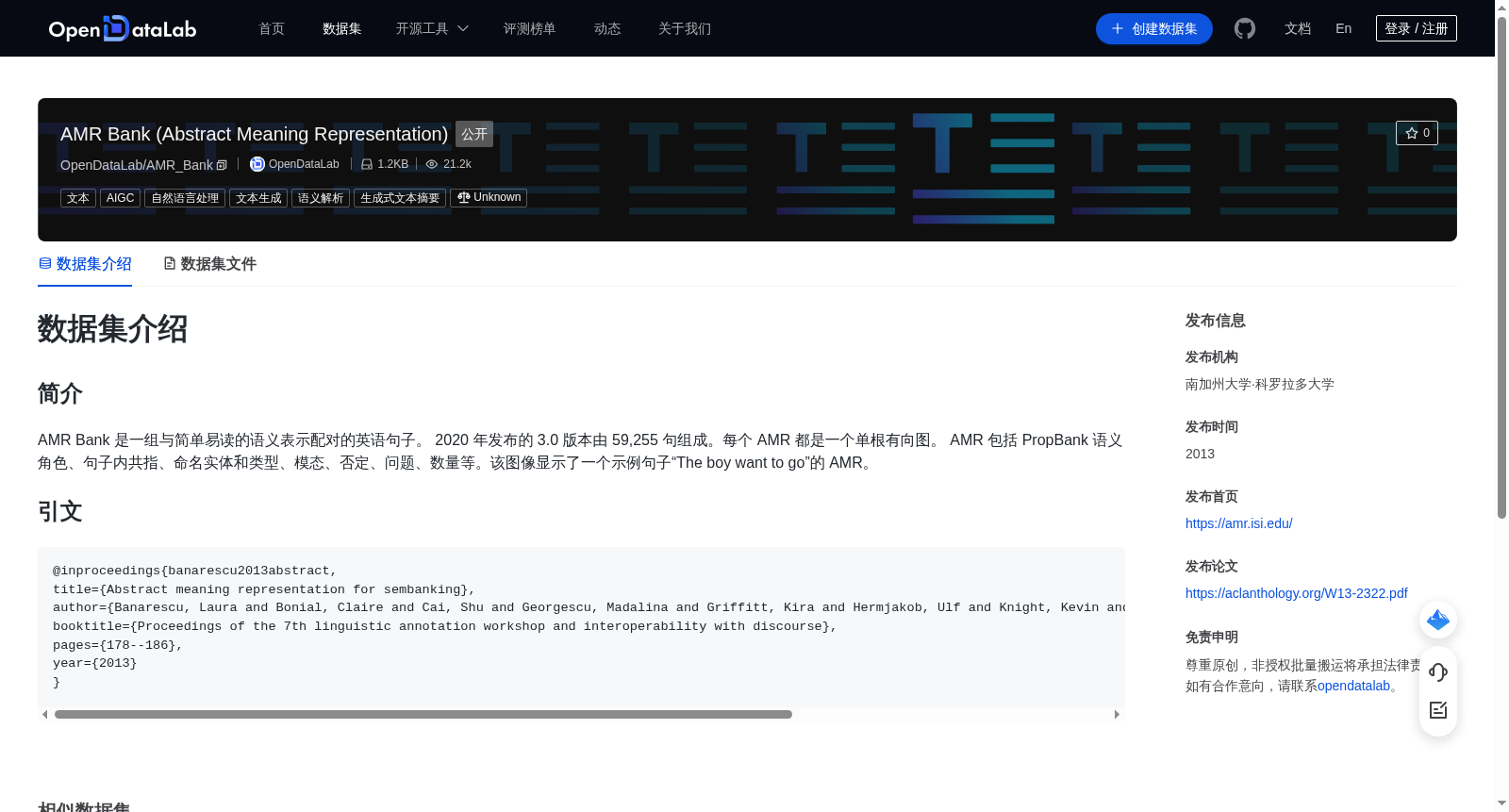Click the citation horizontal scrollbar thumb

pos(423,715)
